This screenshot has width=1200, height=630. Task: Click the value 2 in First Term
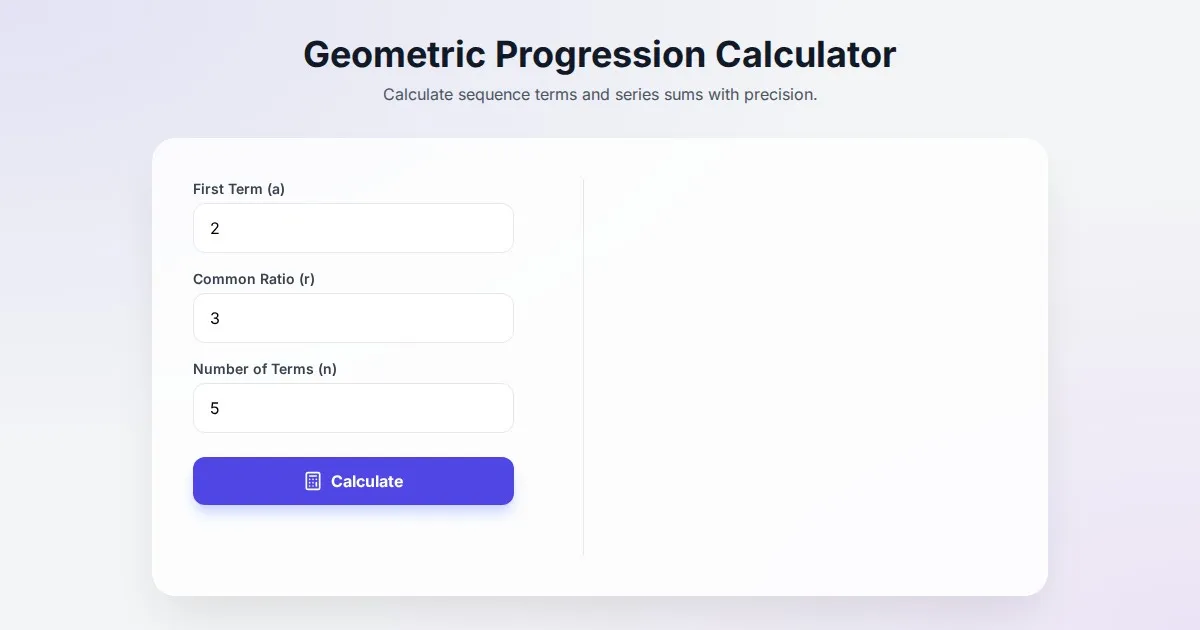(x=215, y=229)
